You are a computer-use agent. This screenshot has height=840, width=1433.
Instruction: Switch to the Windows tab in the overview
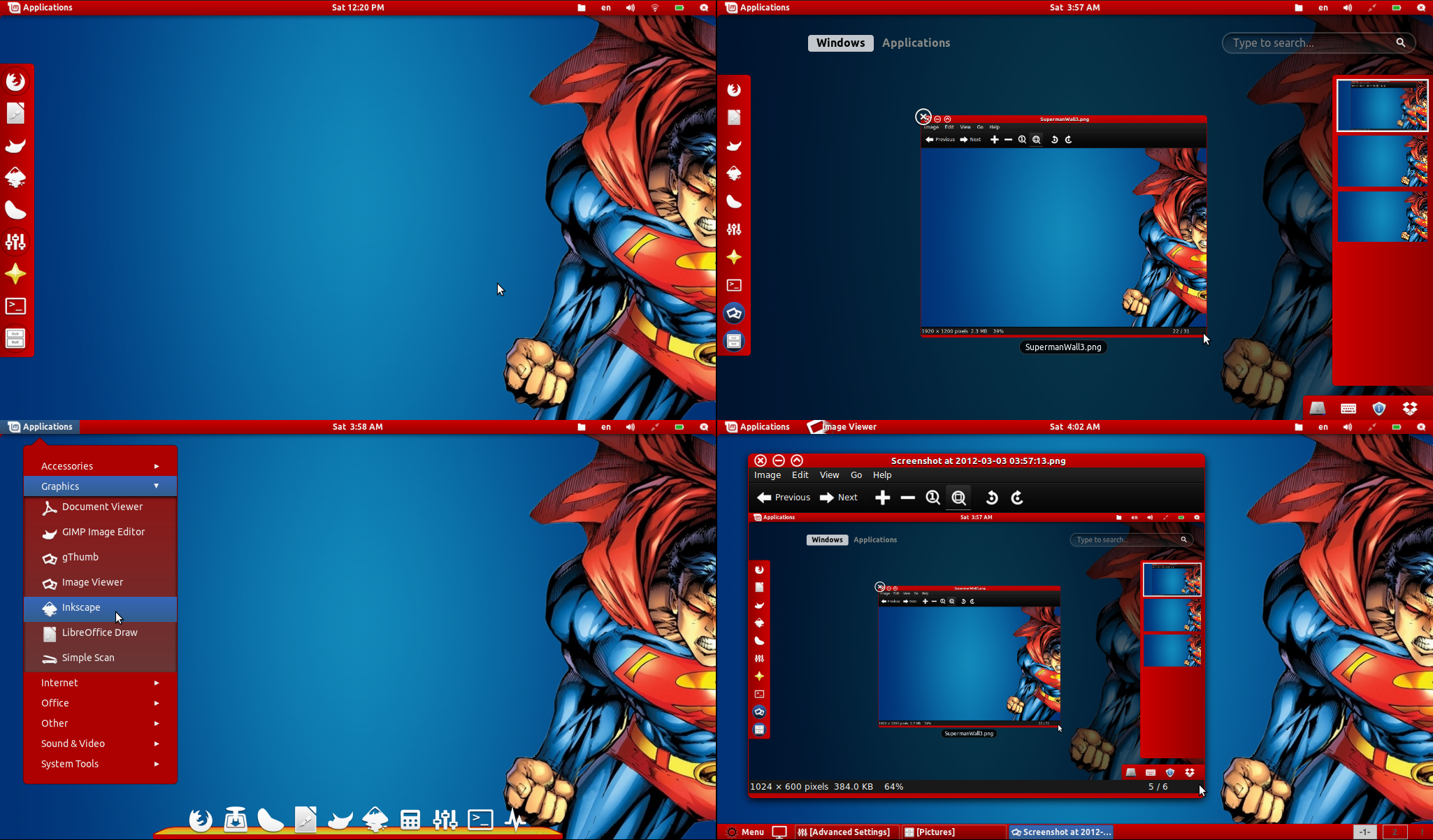840,43
